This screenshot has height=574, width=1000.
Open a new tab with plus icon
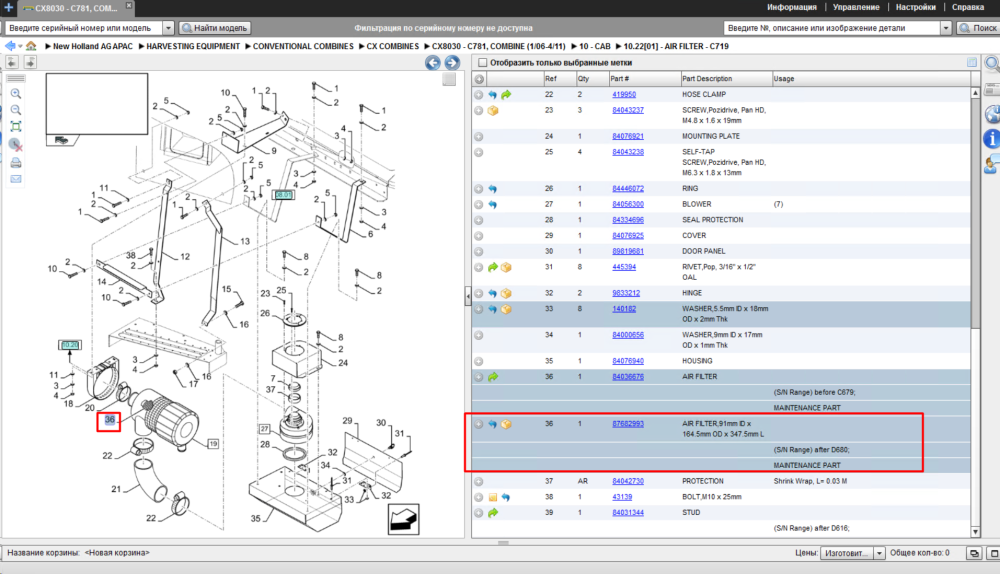point(8,8)
